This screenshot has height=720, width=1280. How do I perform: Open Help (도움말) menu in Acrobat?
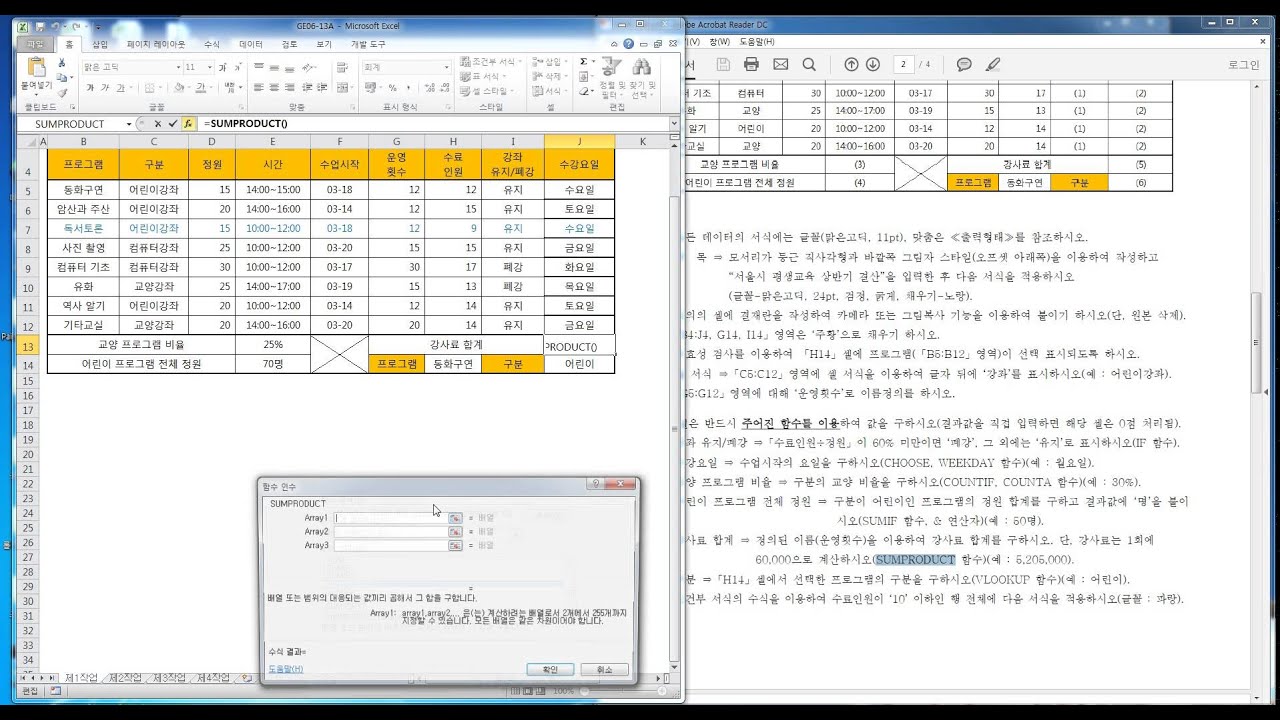pos(756,41)
